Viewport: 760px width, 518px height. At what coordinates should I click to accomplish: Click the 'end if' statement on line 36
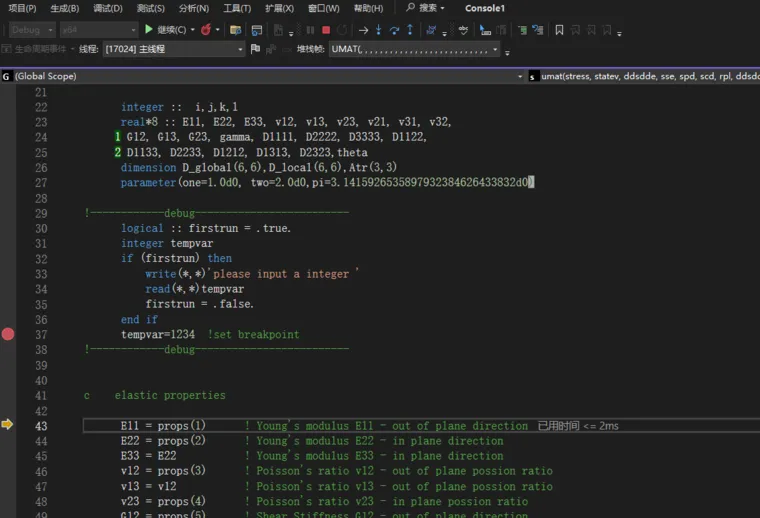coord(139,319)
